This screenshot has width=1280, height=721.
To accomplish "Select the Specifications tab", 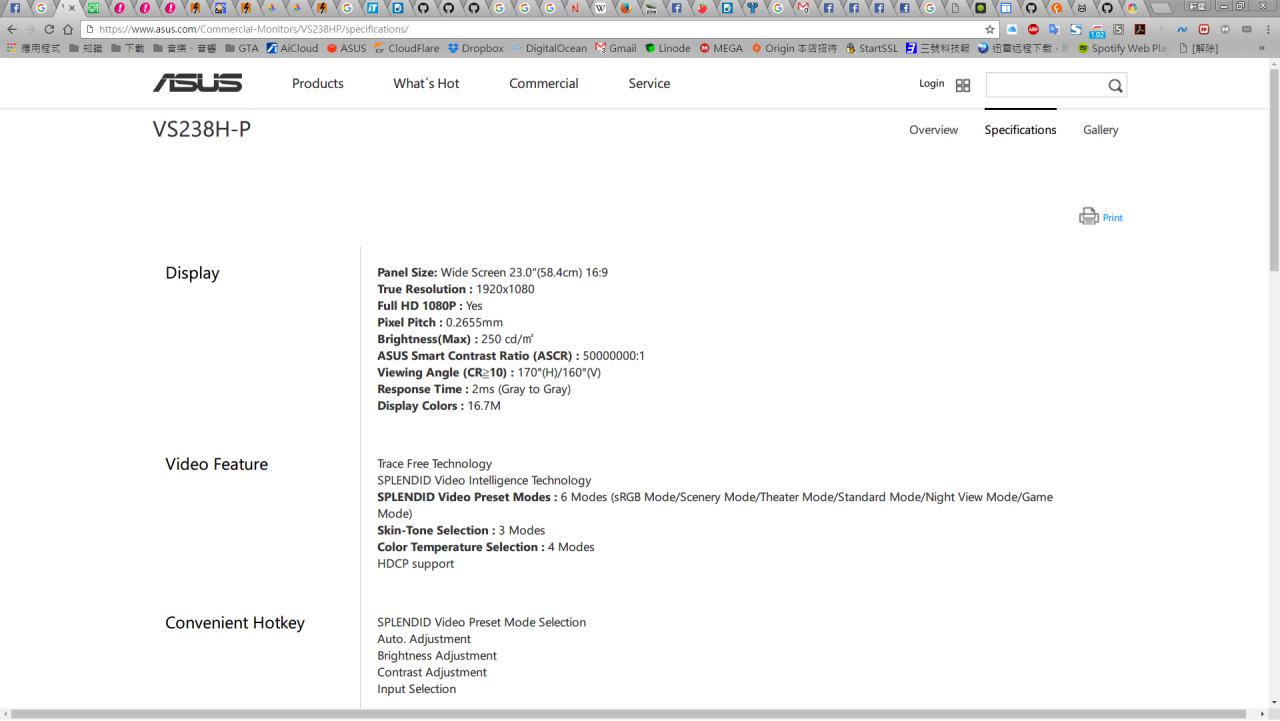I will (x=1020, y=130).
